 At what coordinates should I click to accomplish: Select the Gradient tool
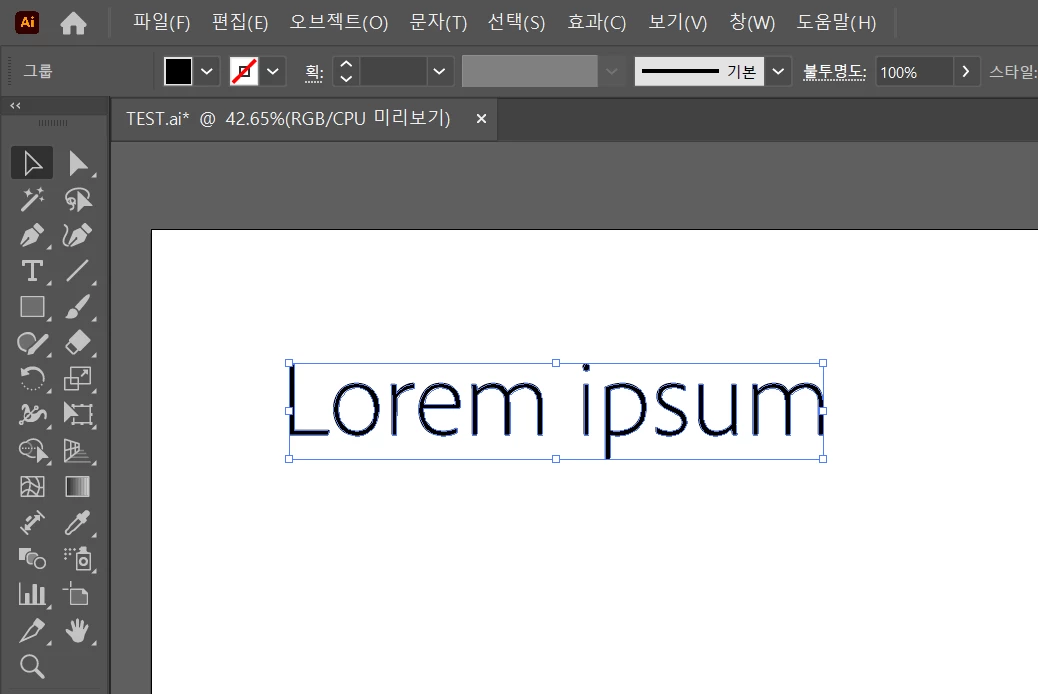click(x=77, y=487)
